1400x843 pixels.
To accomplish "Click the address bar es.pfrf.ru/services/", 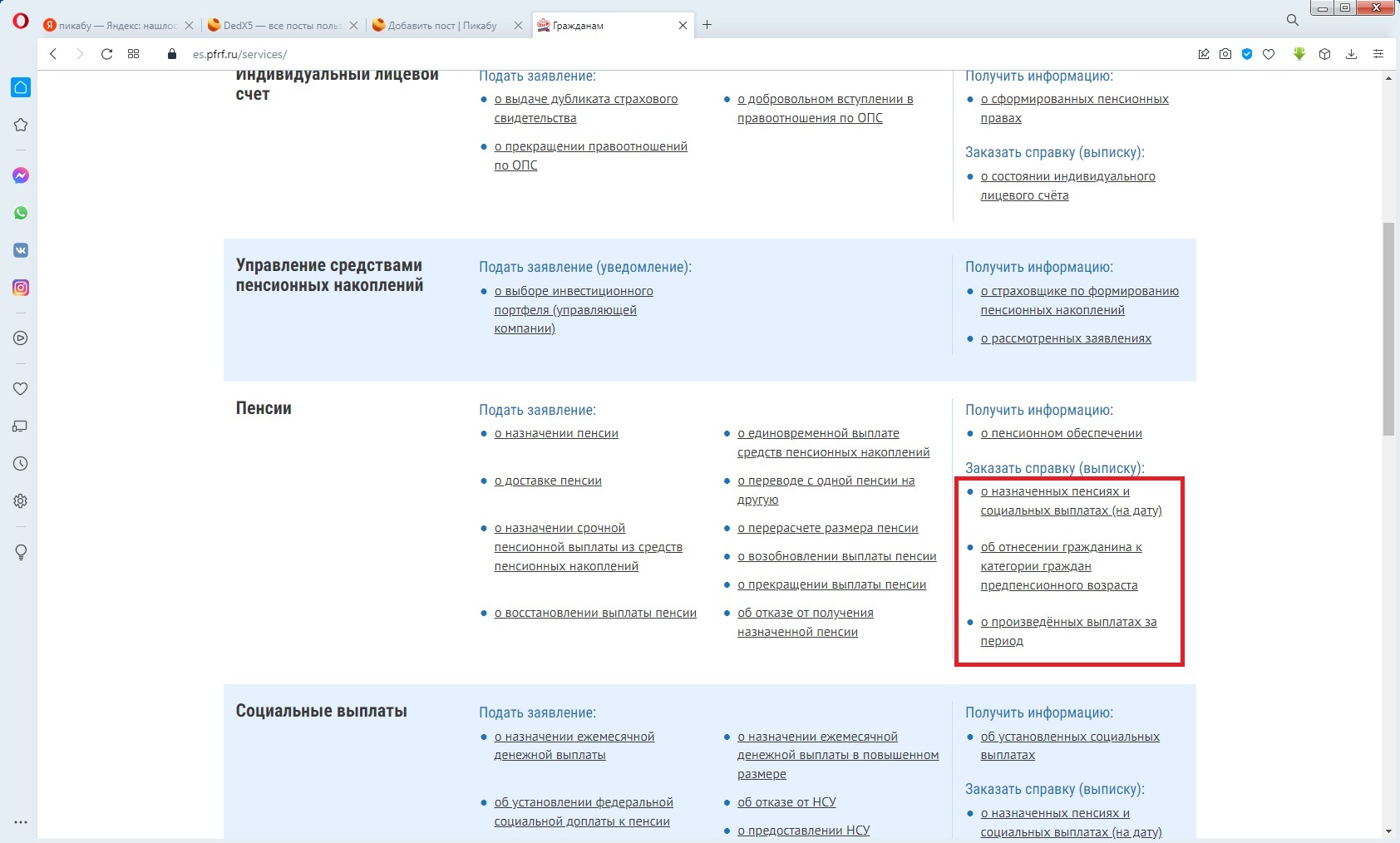I will click(239, 54).
